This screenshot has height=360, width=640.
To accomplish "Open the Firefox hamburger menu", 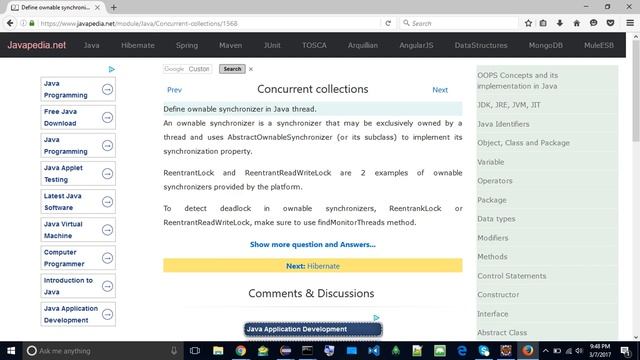I will pyautogui.click(x=630, y=23).
